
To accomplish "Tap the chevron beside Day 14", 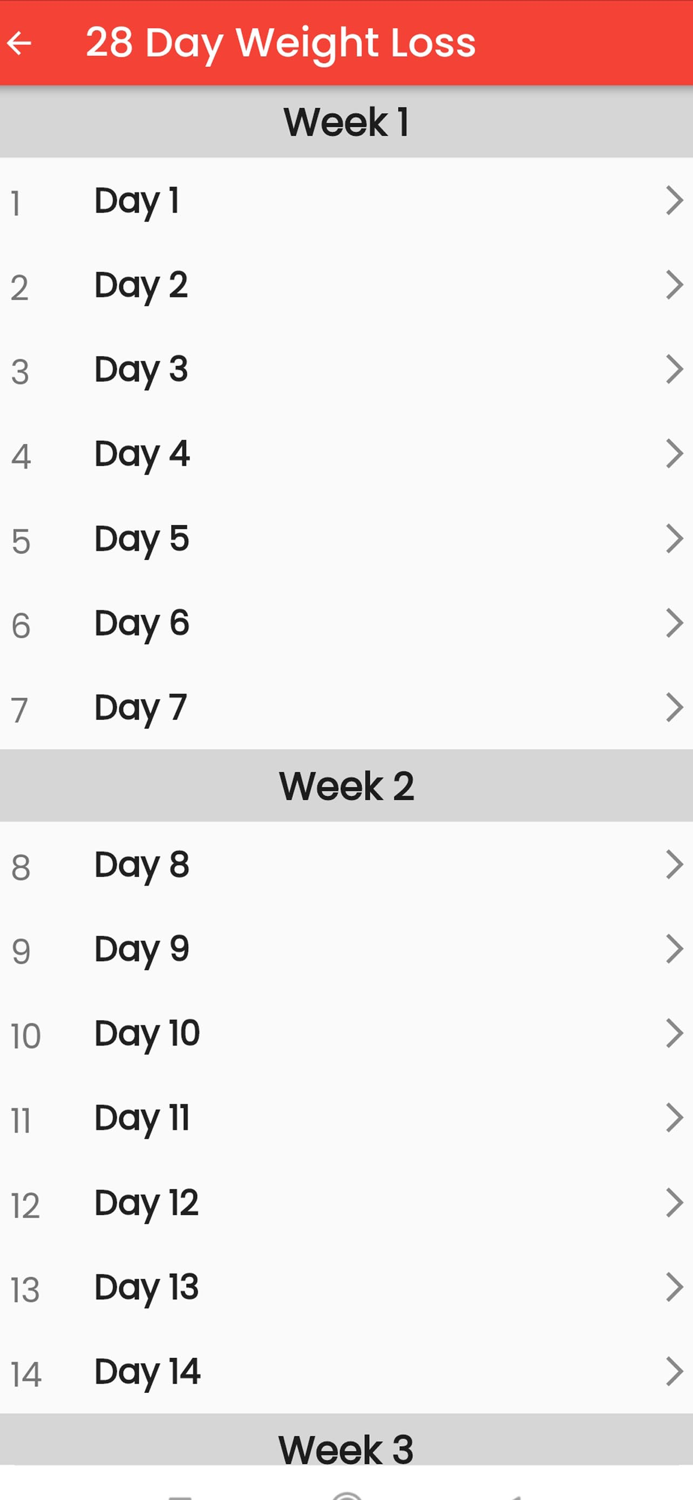I will coord(674,1371).
